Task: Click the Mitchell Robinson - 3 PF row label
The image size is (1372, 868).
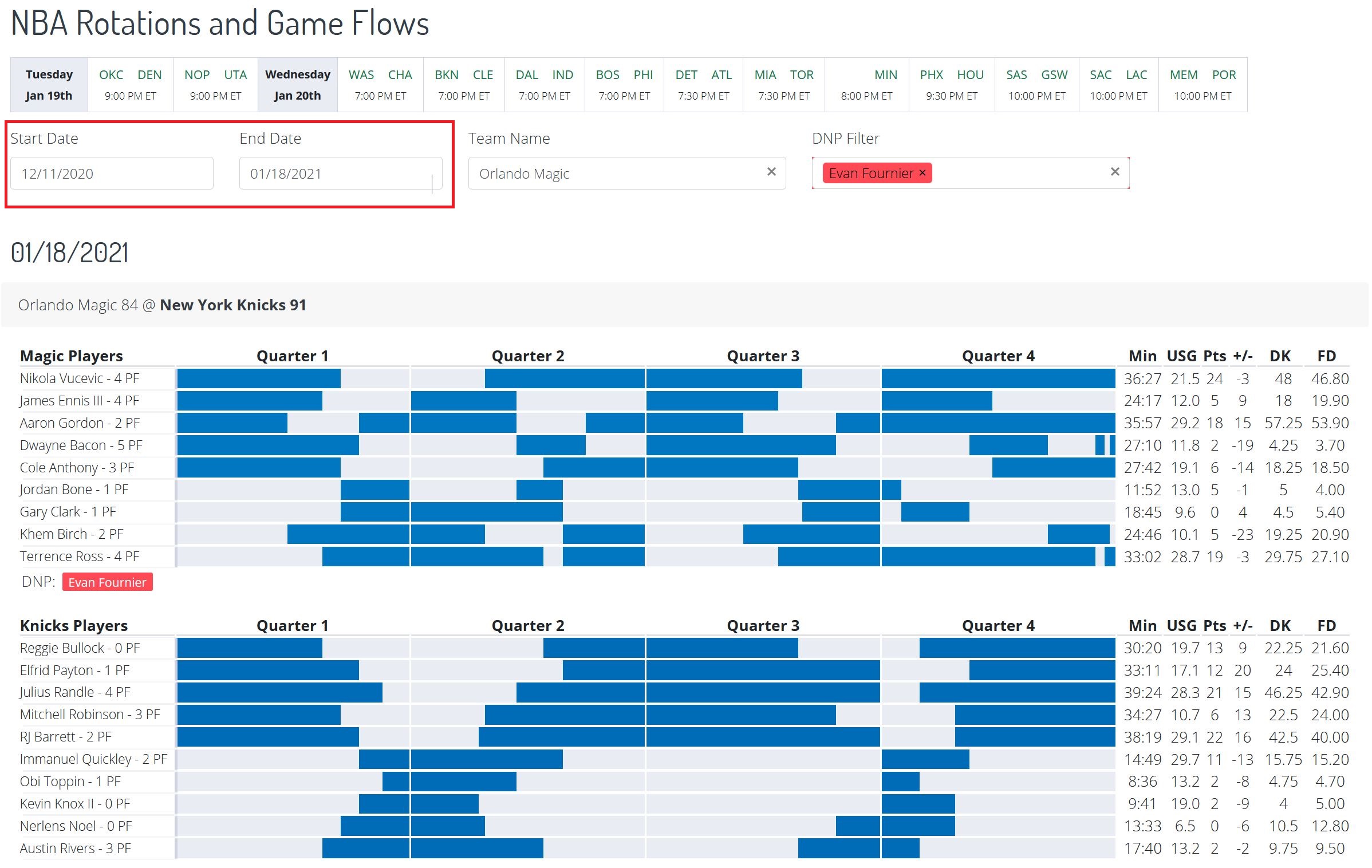Action: coord(90,715)
